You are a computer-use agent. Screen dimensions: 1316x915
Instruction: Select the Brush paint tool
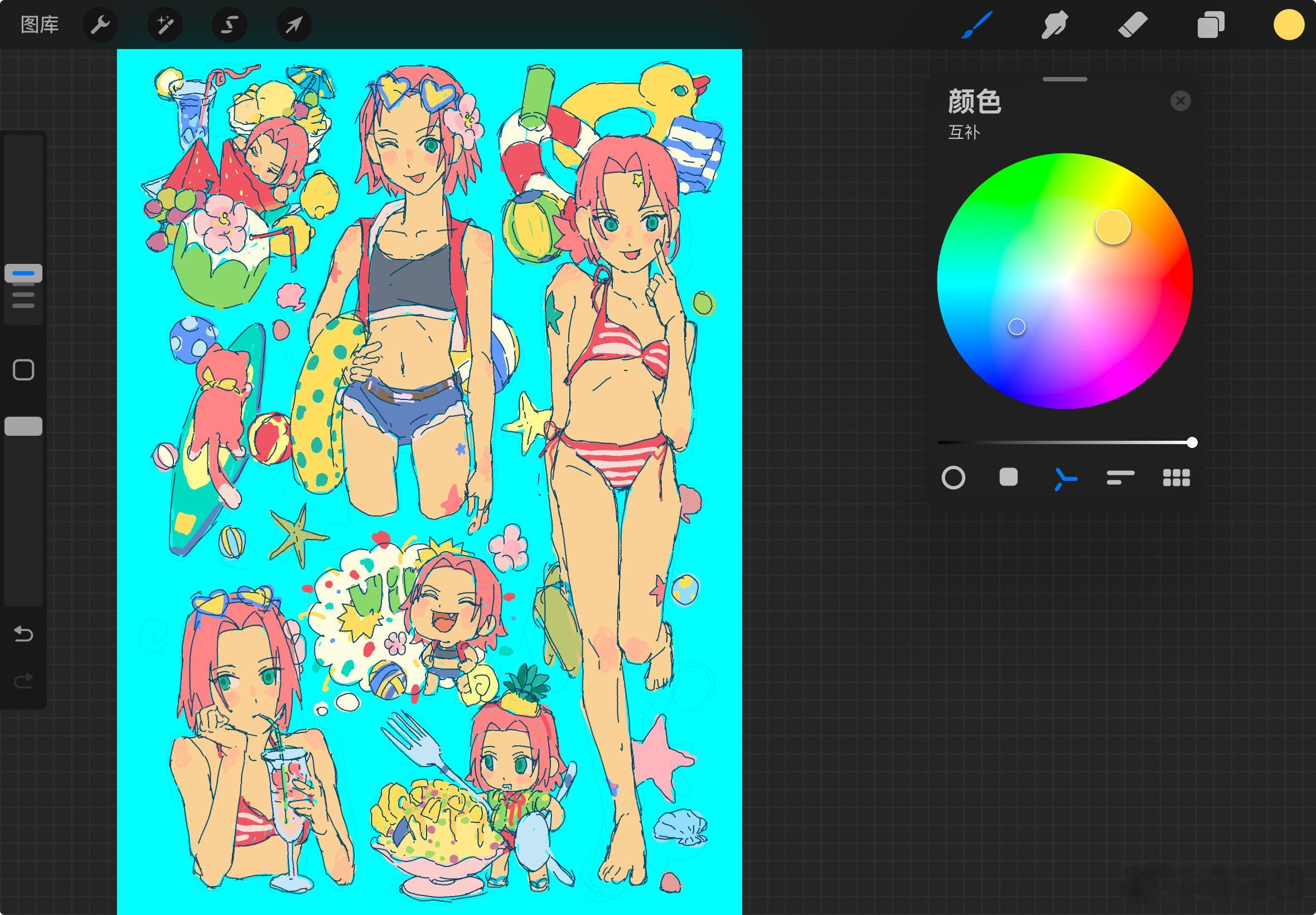click(976, 25)
